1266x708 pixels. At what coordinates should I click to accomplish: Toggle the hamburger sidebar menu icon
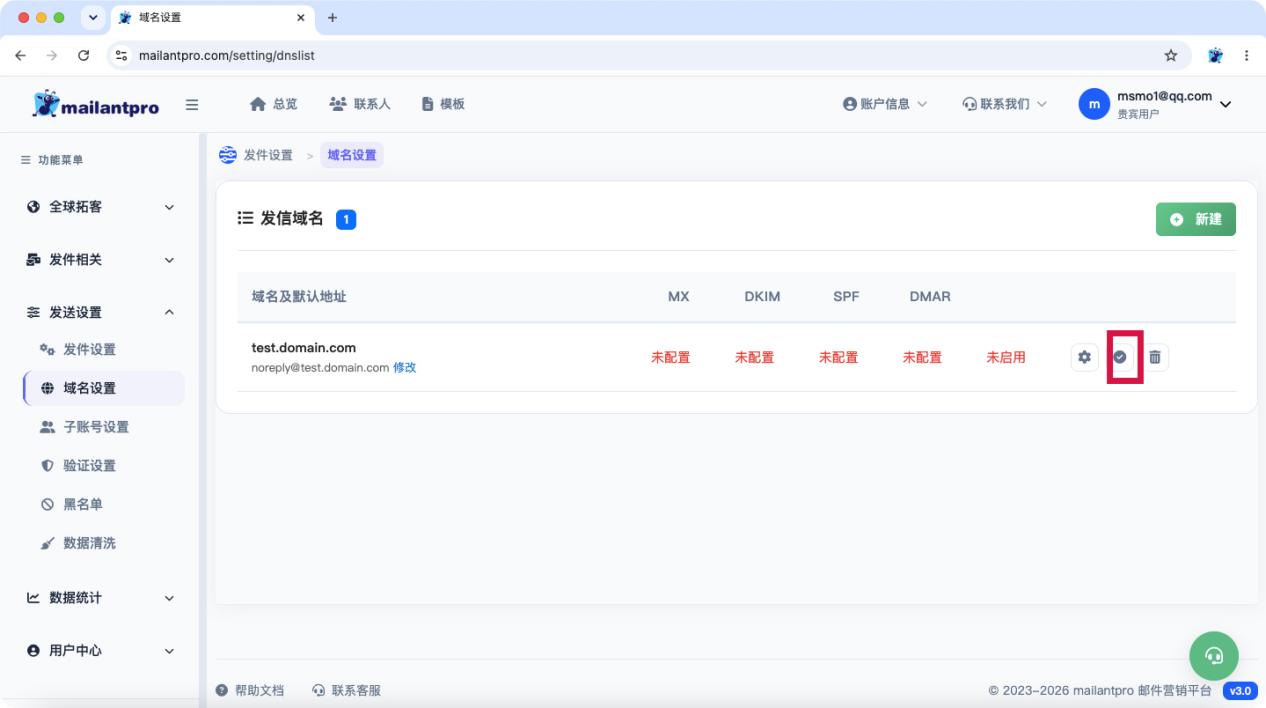click(x=192, y=104)
